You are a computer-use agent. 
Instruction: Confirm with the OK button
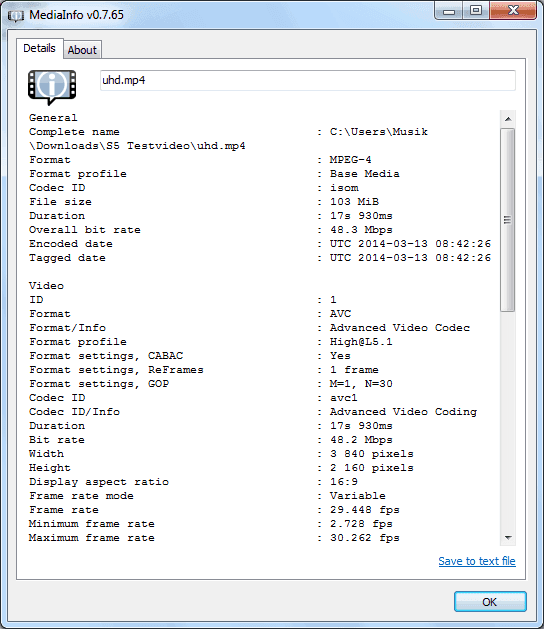[490, 602]
